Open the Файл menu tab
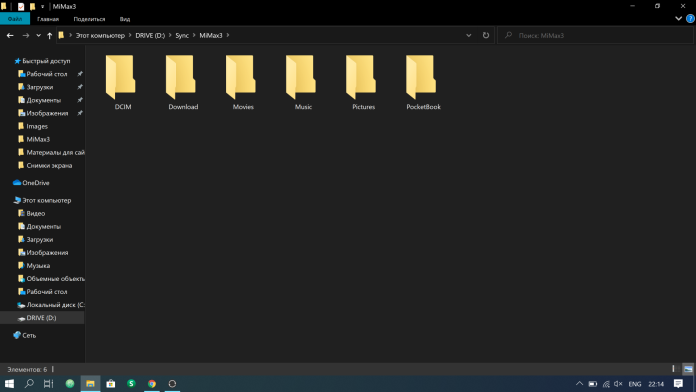This screenshot has height=392, width=696. tap(15, 19)
